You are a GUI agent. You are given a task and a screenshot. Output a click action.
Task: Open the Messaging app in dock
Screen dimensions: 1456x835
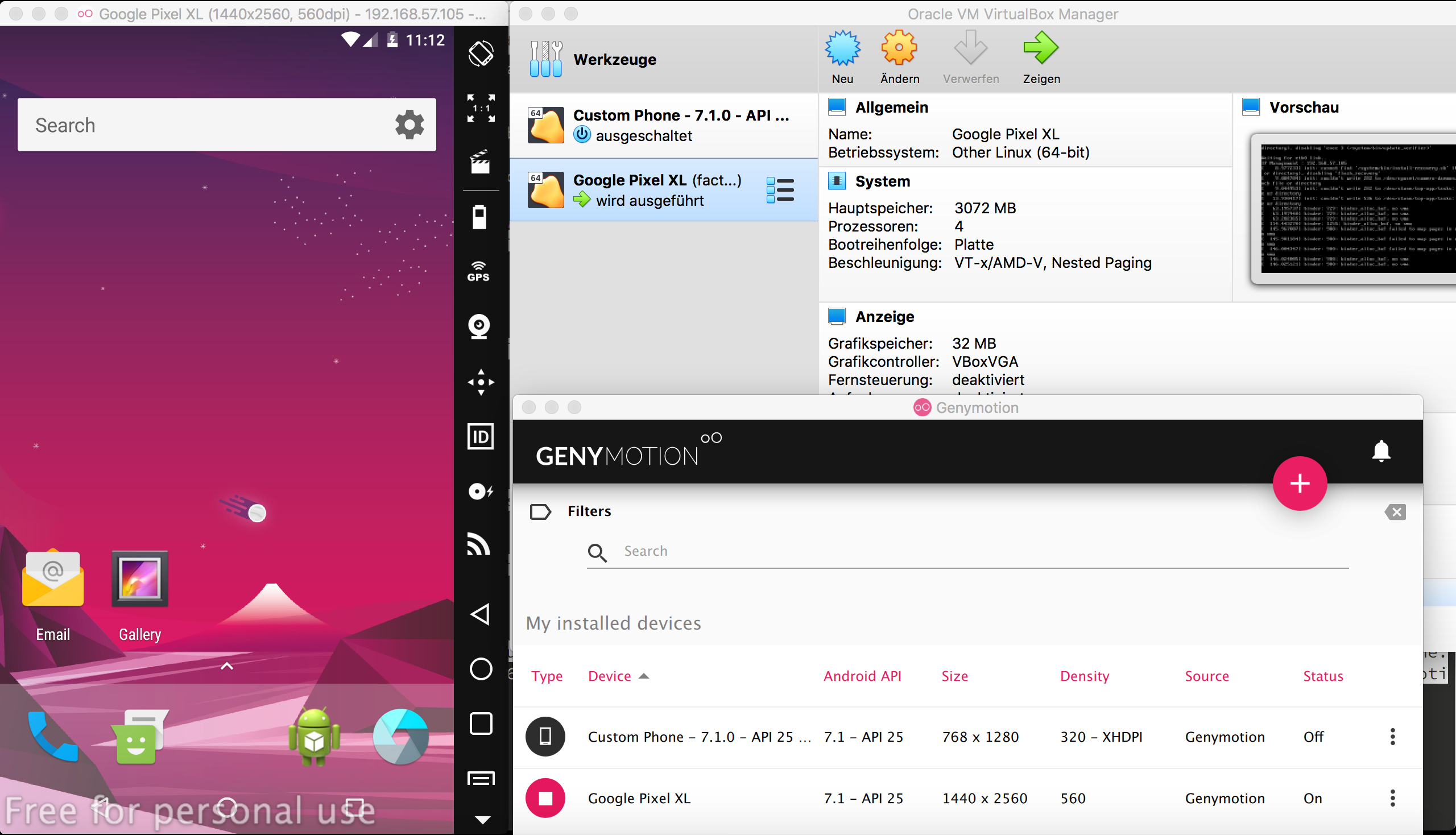pos(139,737)
